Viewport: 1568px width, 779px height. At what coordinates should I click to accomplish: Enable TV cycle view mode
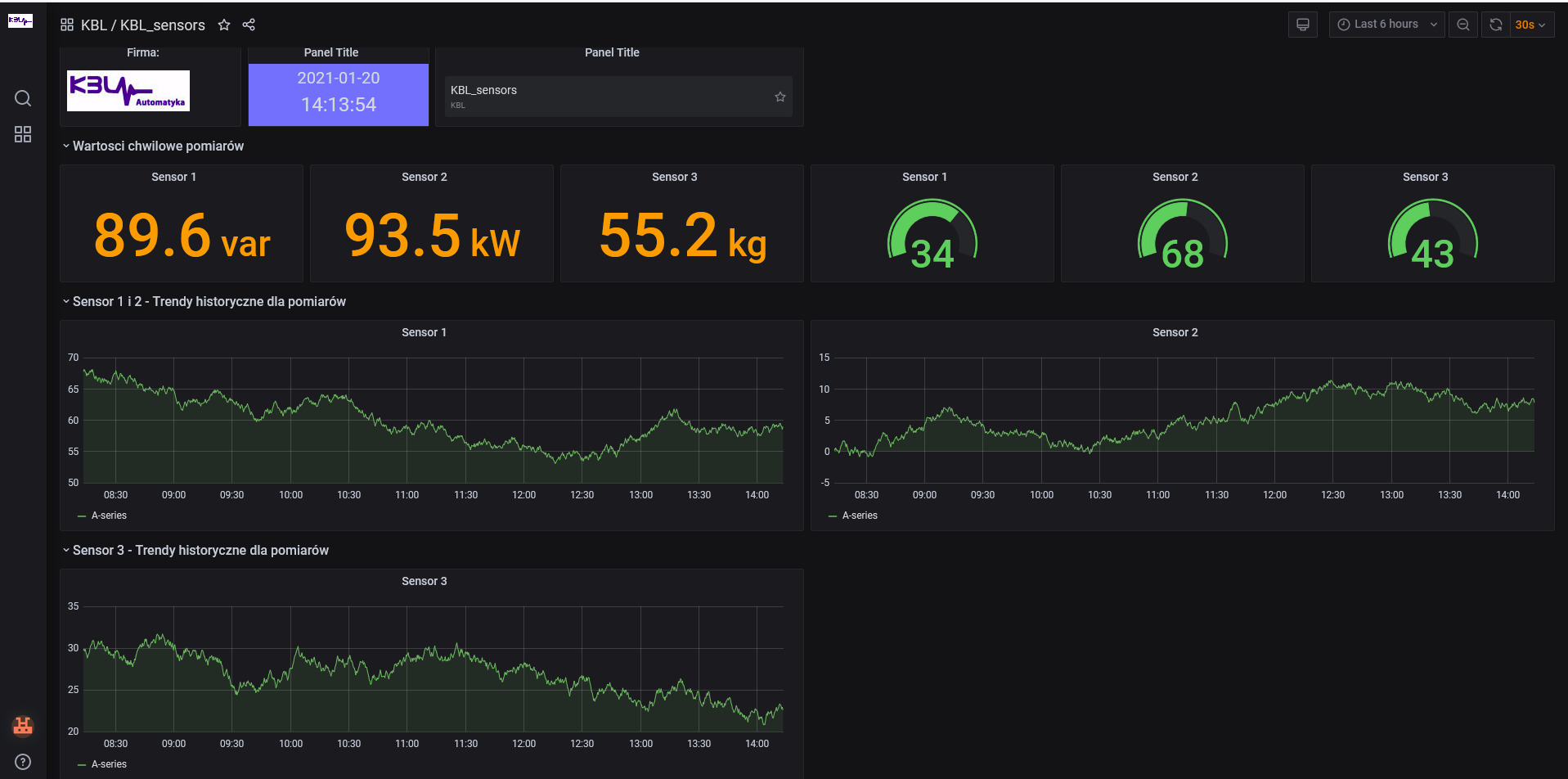(1302, 25)
